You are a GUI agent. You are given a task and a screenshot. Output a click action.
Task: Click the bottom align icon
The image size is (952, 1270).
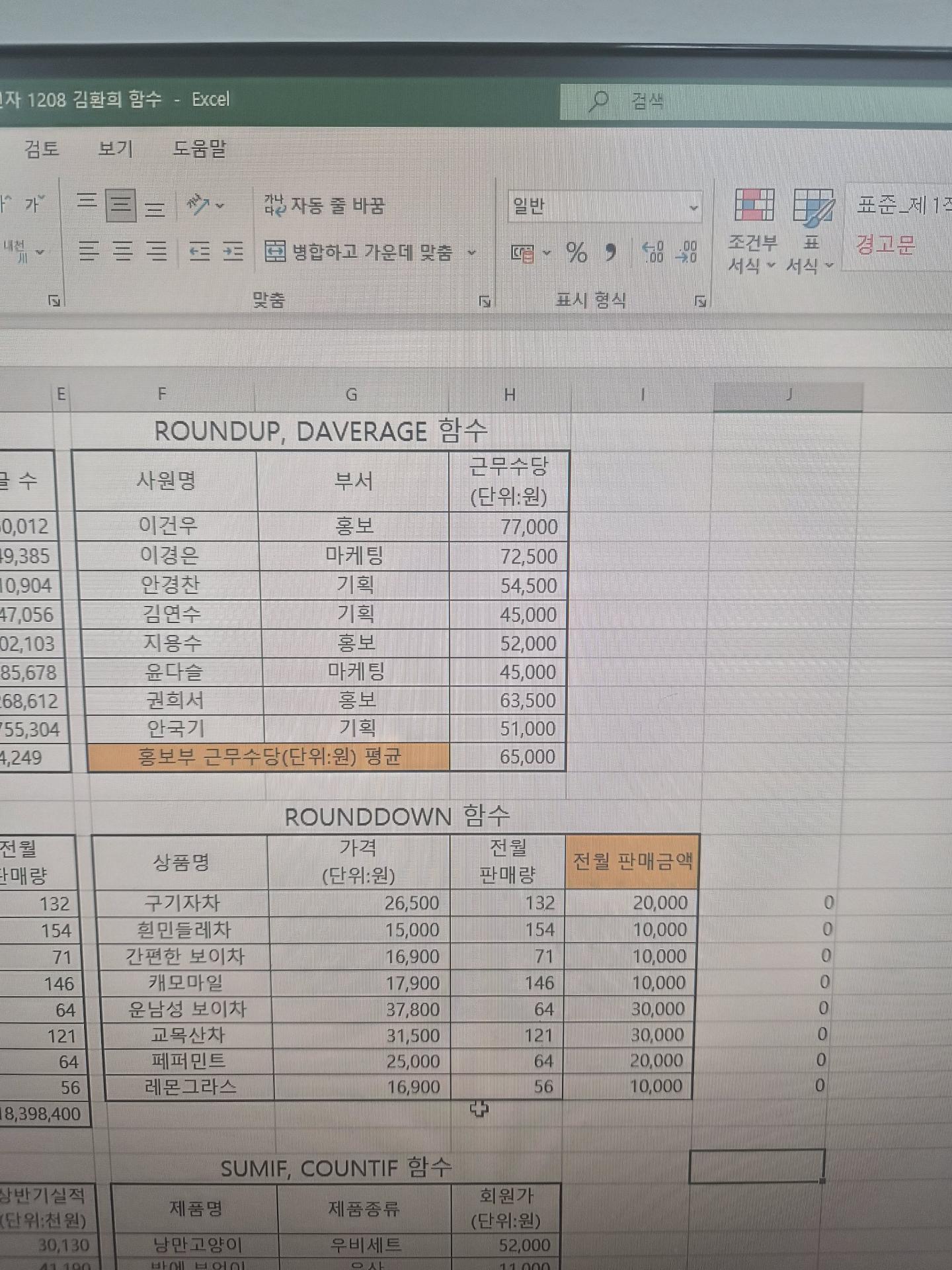(155, 208)
